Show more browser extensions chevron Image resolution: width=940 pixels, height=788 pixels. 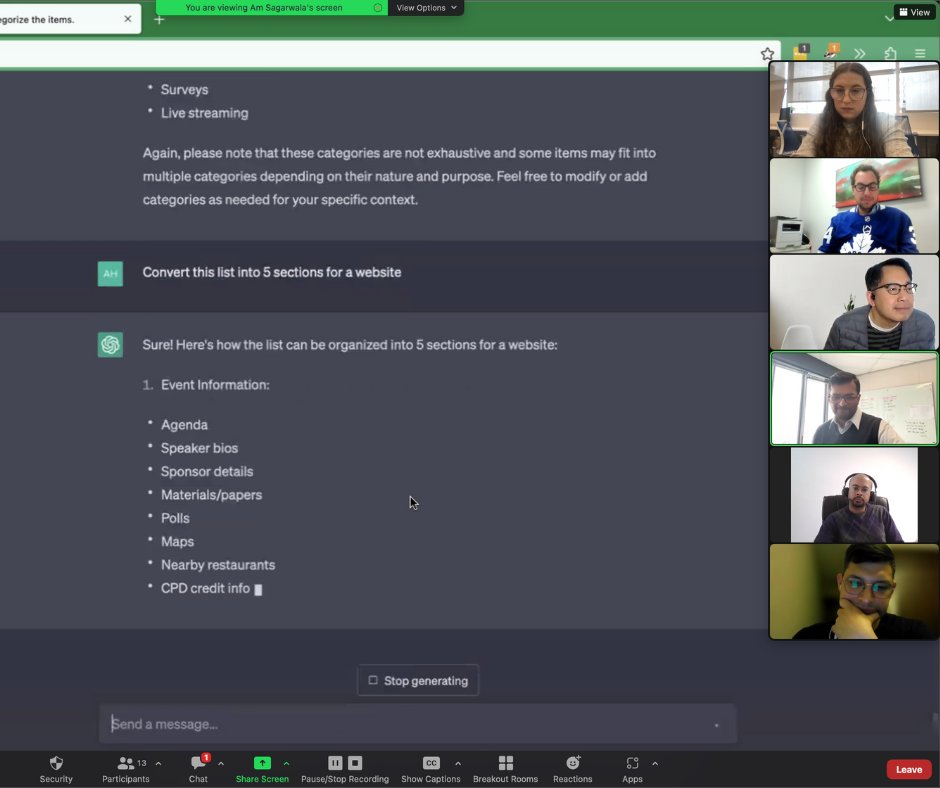[860, 53]
